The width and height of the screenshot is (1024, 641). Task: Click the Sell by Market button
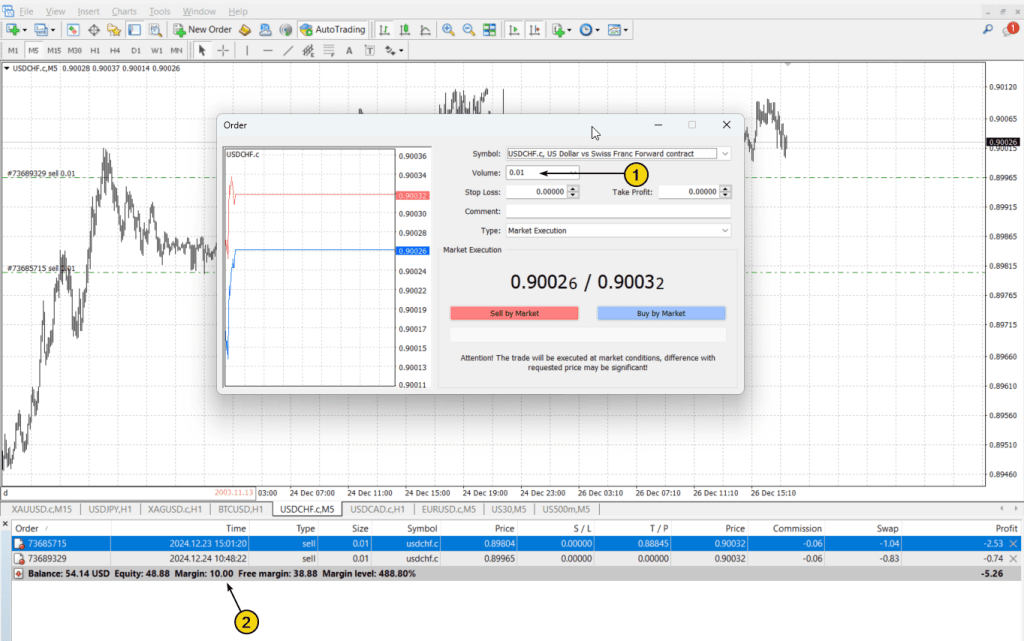514,313
